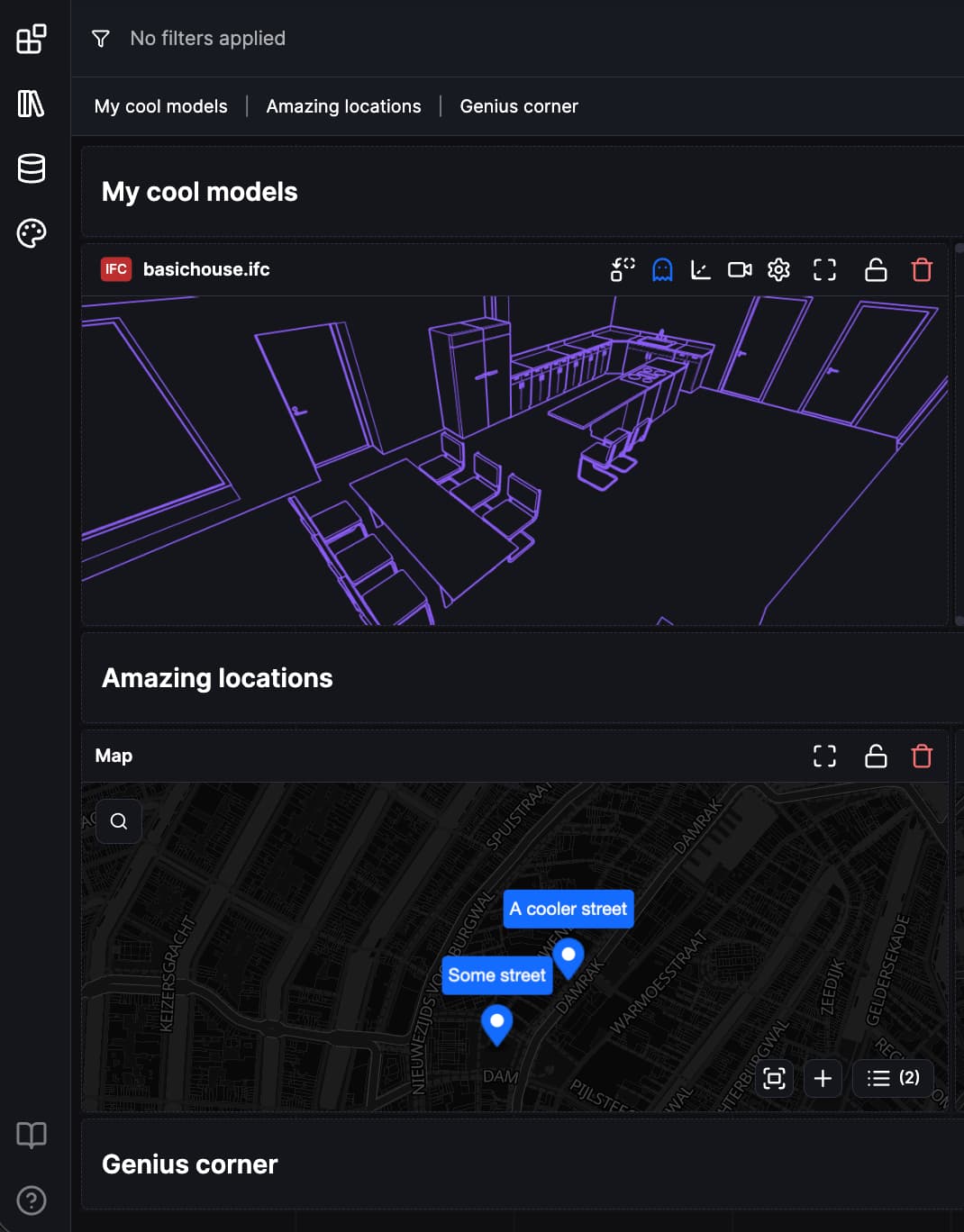Click the map search button

coord(119,821)
